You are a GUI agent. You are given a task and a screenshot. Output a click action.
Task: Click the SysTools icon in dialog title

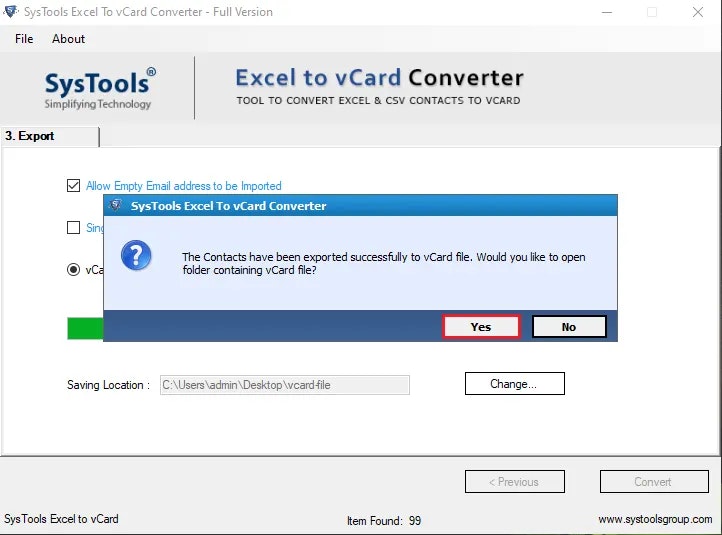[x=116, y=205]
